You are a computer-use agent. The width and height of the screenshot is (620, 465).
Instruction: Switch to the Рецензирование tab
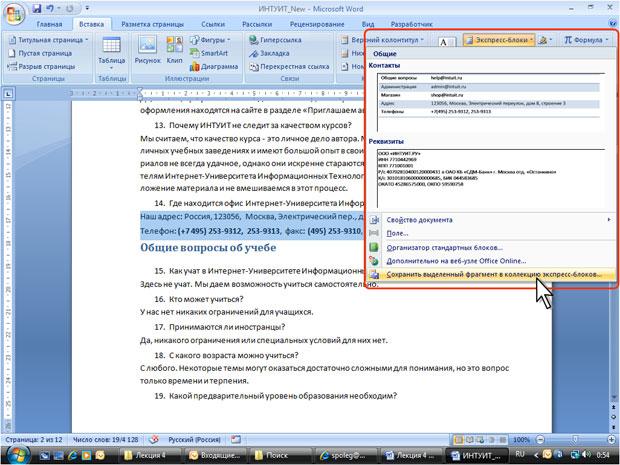coord(317,24)
